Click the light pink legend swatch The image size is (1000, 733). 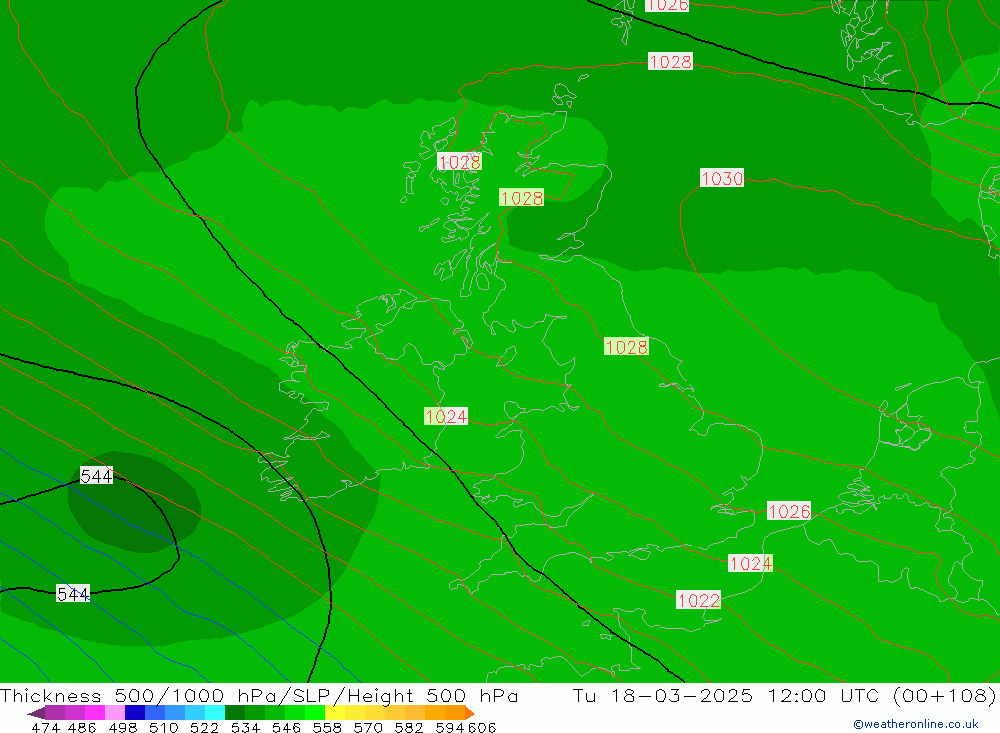click(115, 713)
